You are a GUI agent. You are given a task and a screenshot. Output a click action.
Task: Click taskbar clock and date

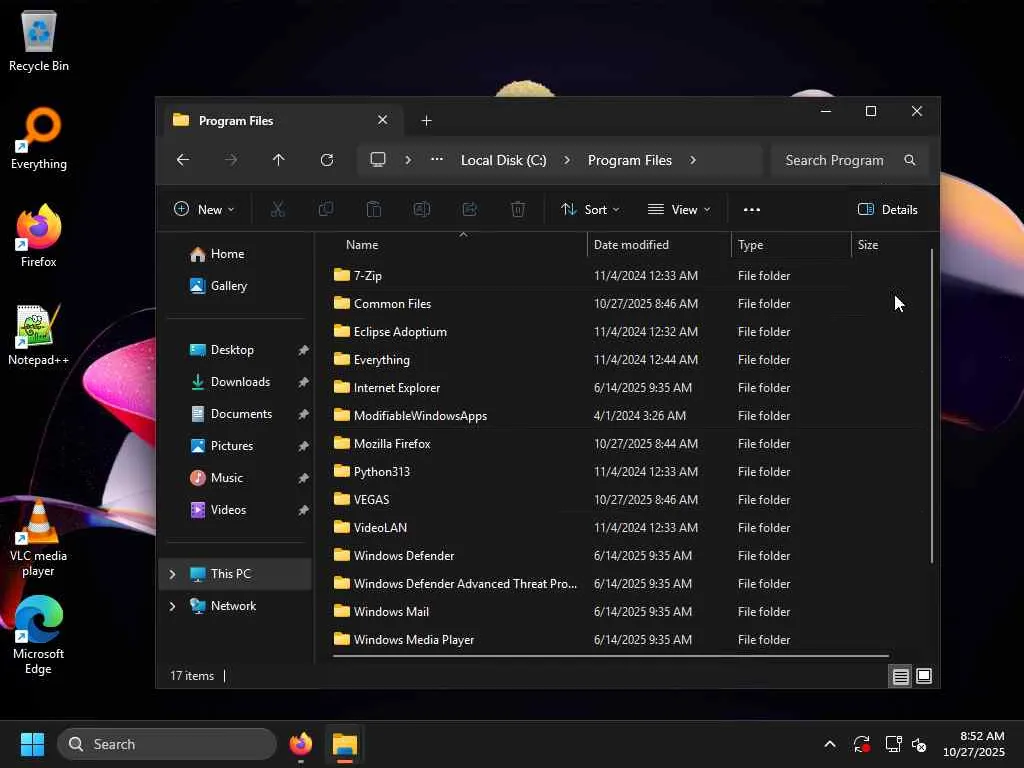973,744
